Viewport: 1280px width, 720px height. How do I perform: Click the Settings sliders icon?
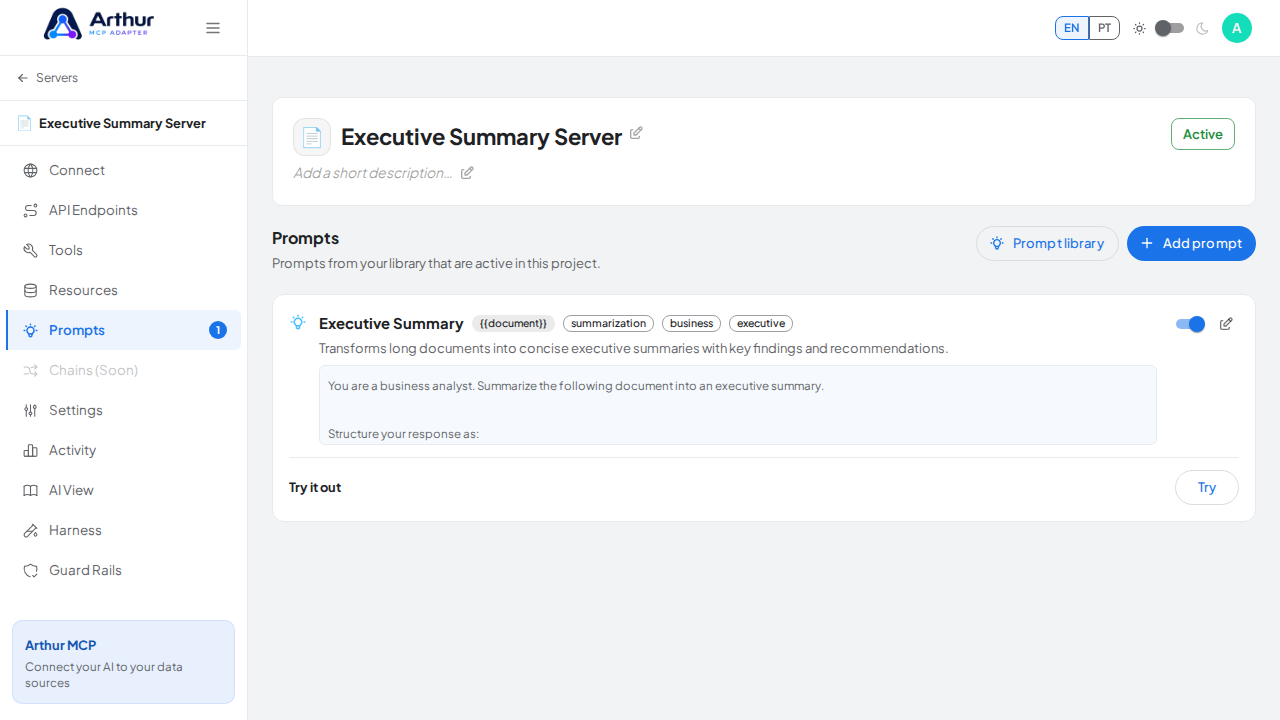click(x=30, y=410)
